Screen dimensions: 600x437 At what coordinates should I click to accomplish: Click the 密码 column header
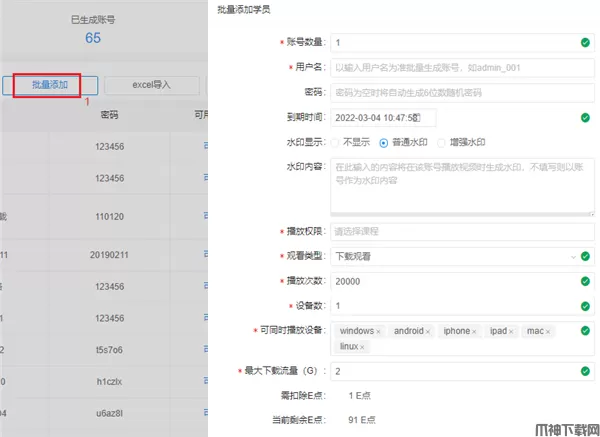pos(109,115)
